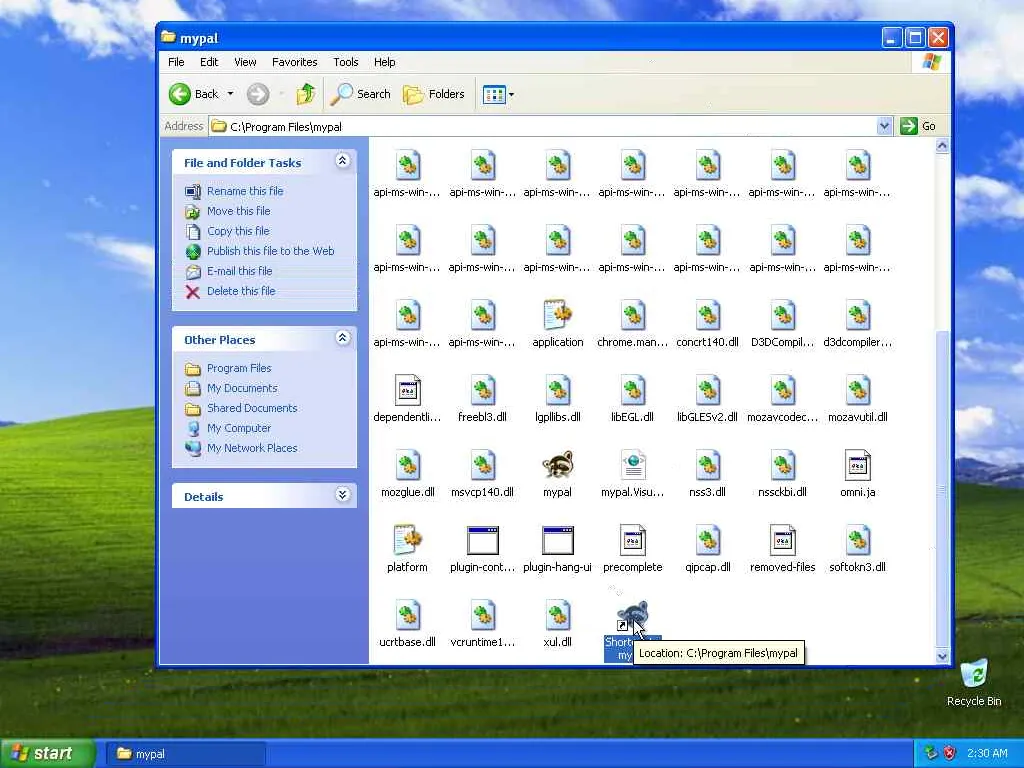
Task: Click Publish this file to the Web
Action: click(270, 251)
